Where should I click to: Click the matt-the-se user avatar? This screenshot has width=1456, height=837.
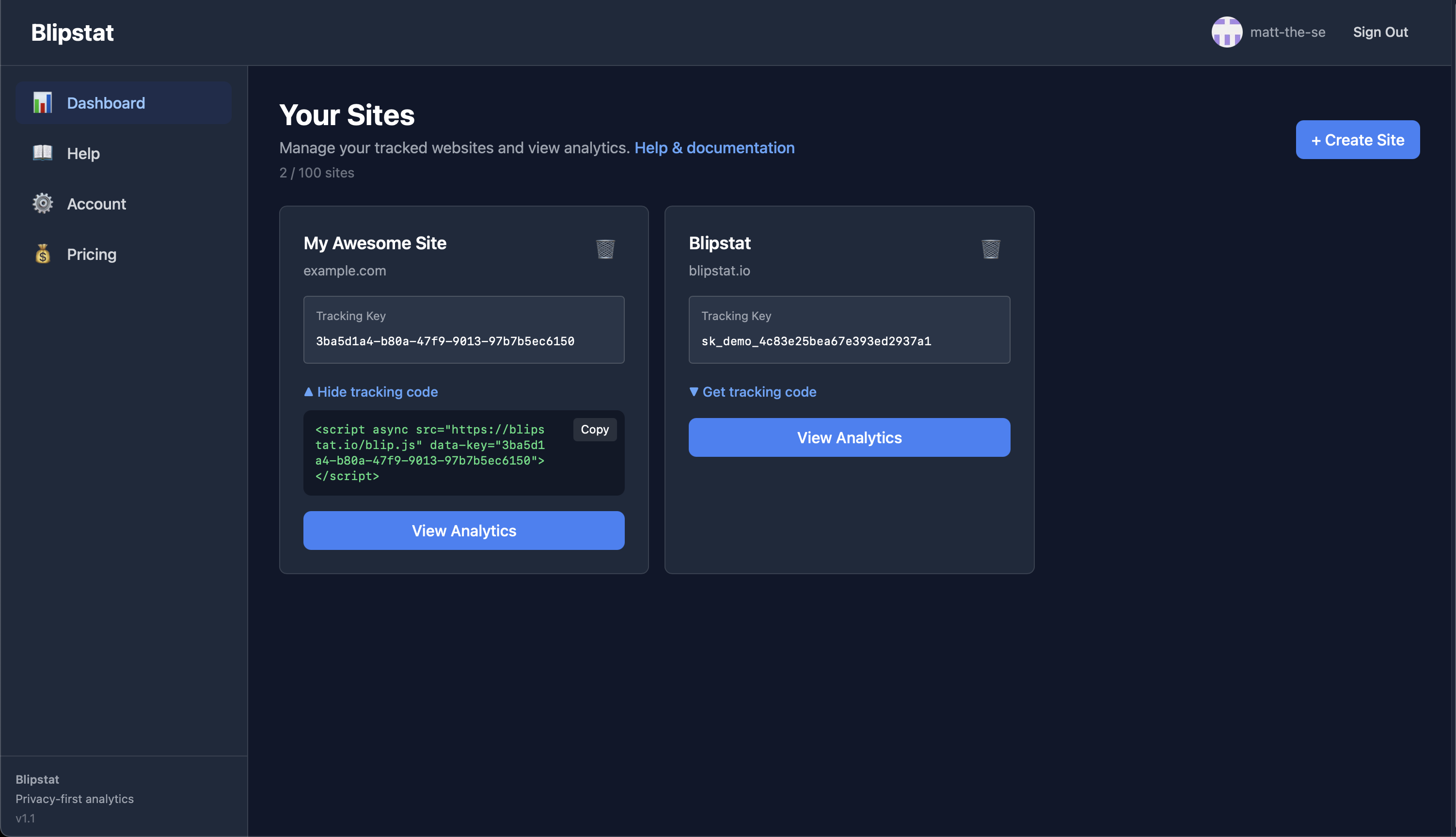coord(1226,32)
